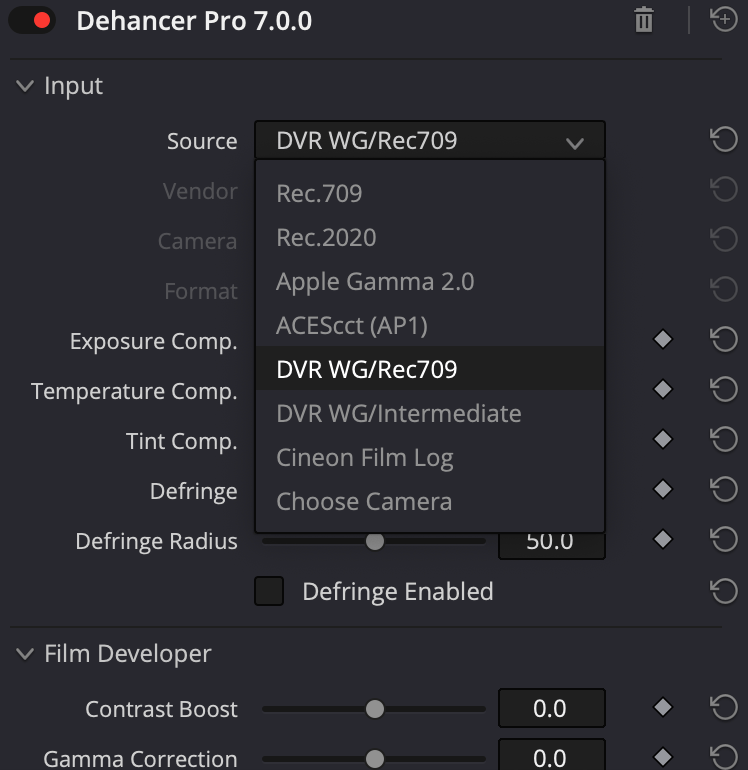The image size is (748, 770).
Task: Add keyframe for Contrast Boost
Action: point(663,708)
